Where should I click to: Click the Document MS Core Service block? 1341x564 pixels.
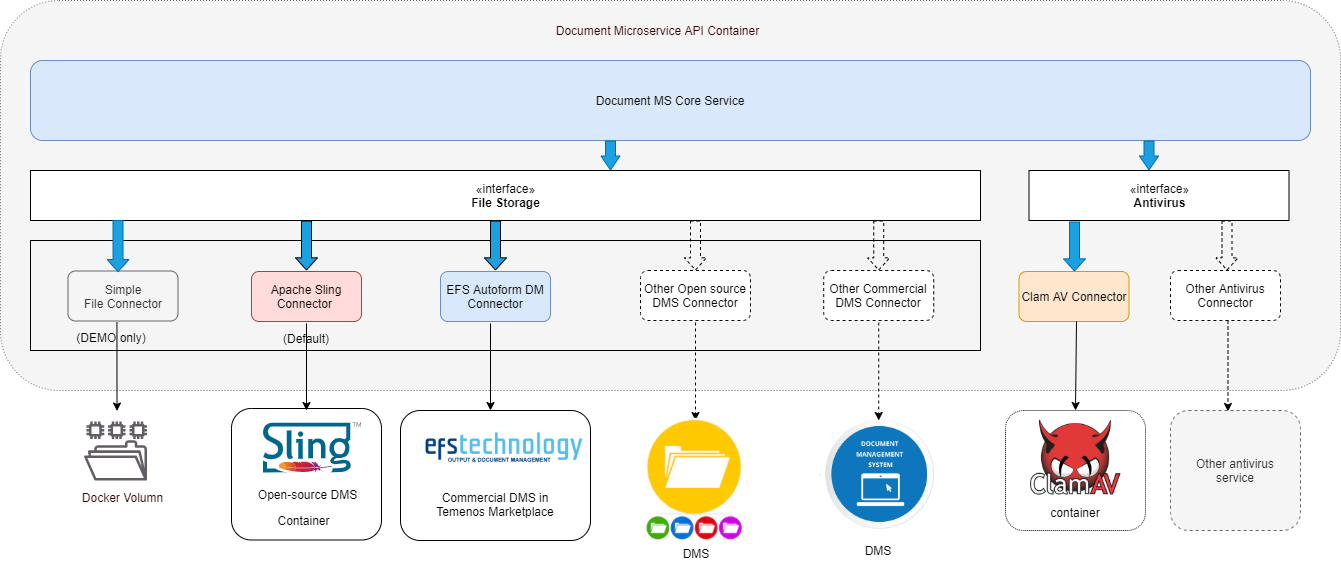670,100
